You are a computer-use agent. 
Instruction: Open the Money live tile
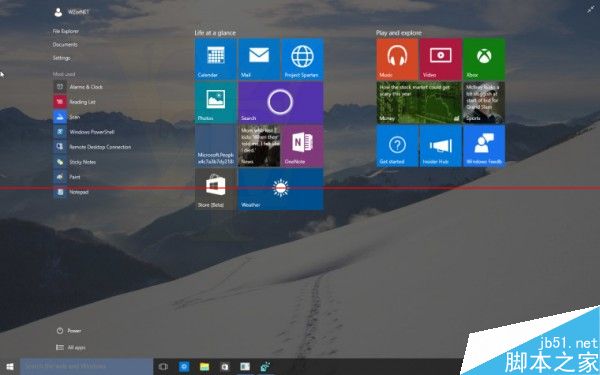[x=419, y=103]
